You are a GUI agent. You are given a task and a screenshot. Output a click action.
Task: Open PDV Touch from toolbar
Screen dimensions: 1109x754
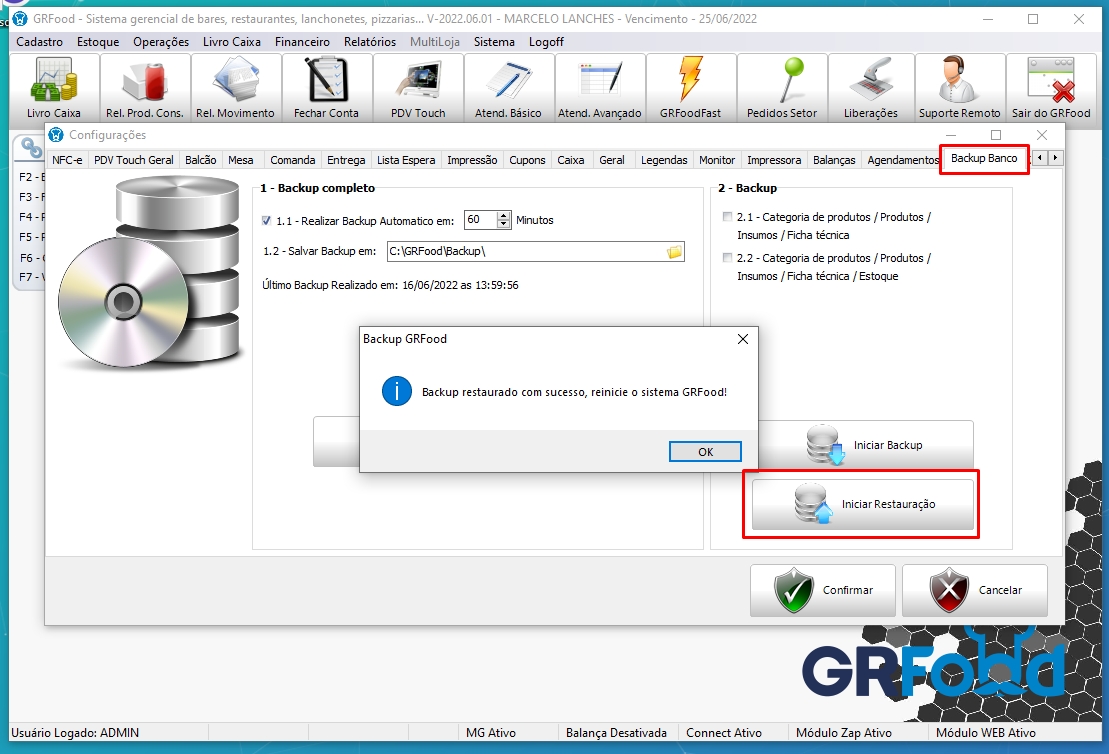point(418,88)
